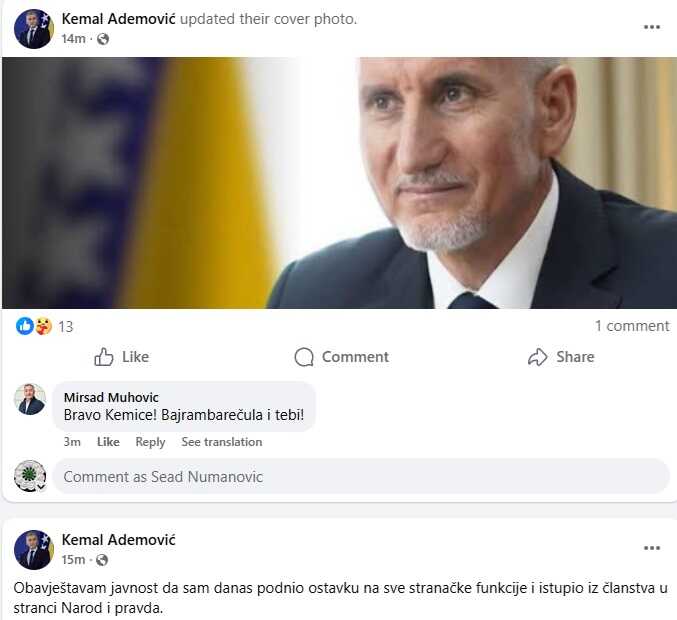
Task: Click the globe audience icon beside 15m
Action: (x=103, y=560)
